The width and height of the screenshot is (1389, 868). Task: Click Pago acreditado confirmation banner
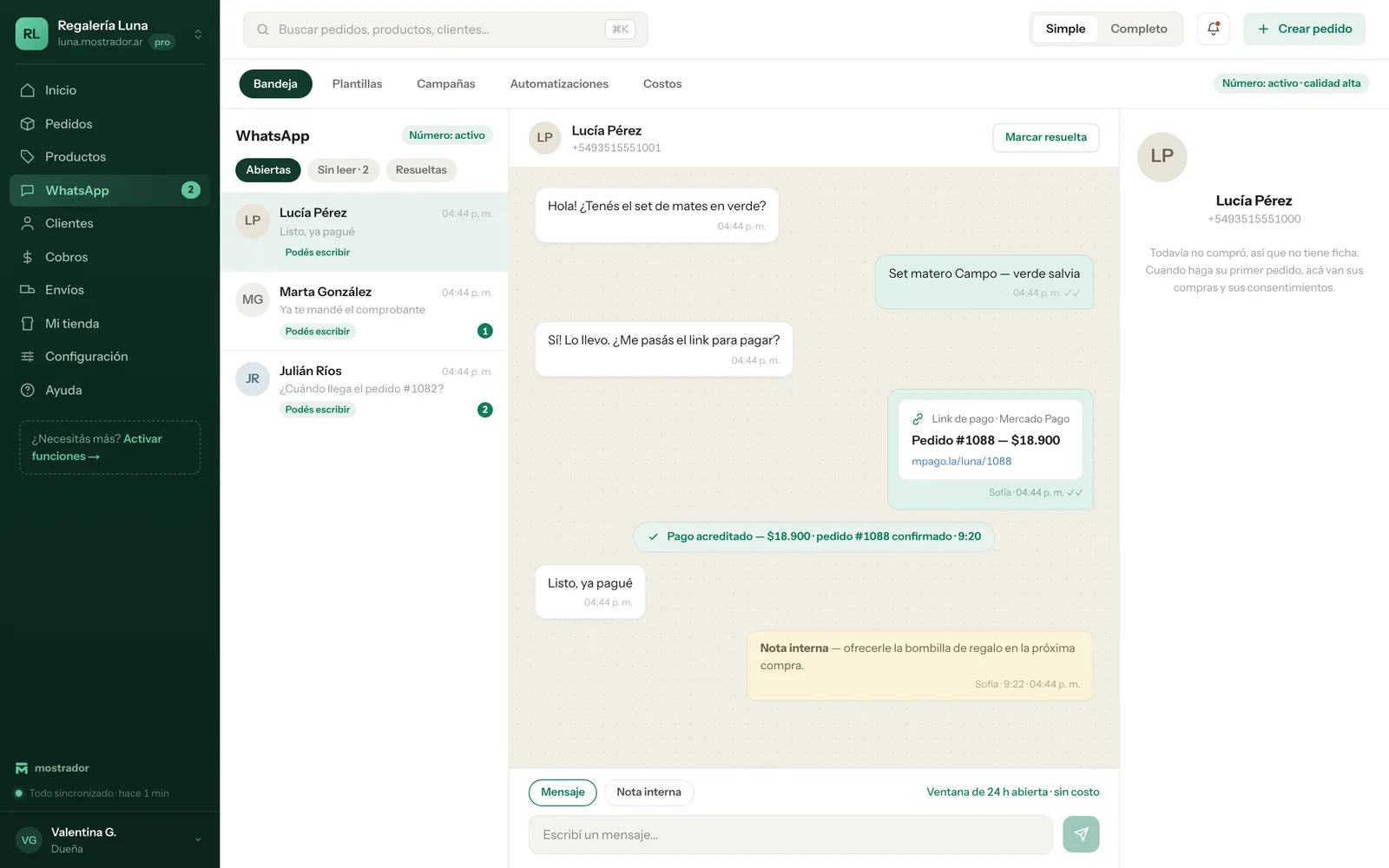pyautogui.click(x=813, y=536)
